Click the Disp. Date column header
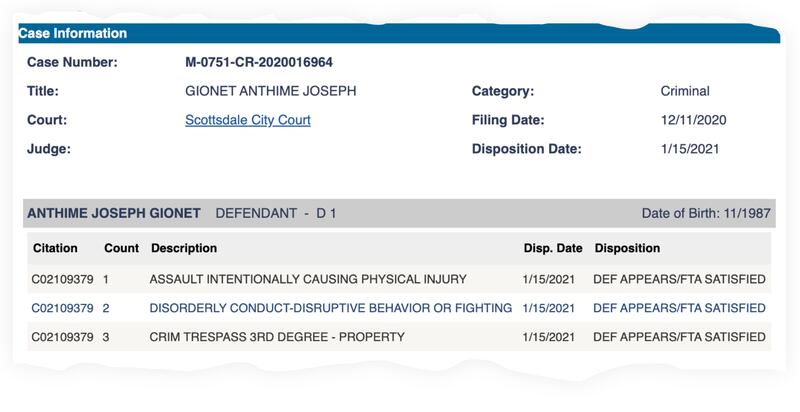This screenshot has width=800, height=412. click(551, 248)
